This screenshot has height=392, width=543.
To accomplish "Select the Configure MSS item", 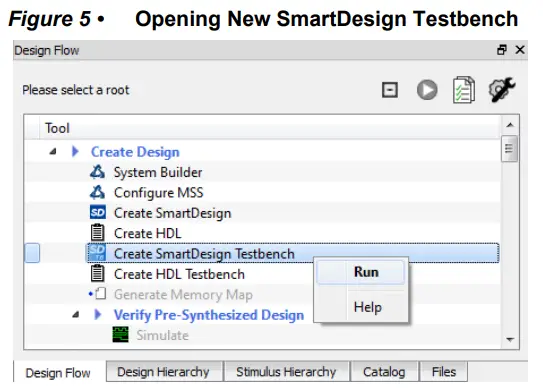I will 159,193.
